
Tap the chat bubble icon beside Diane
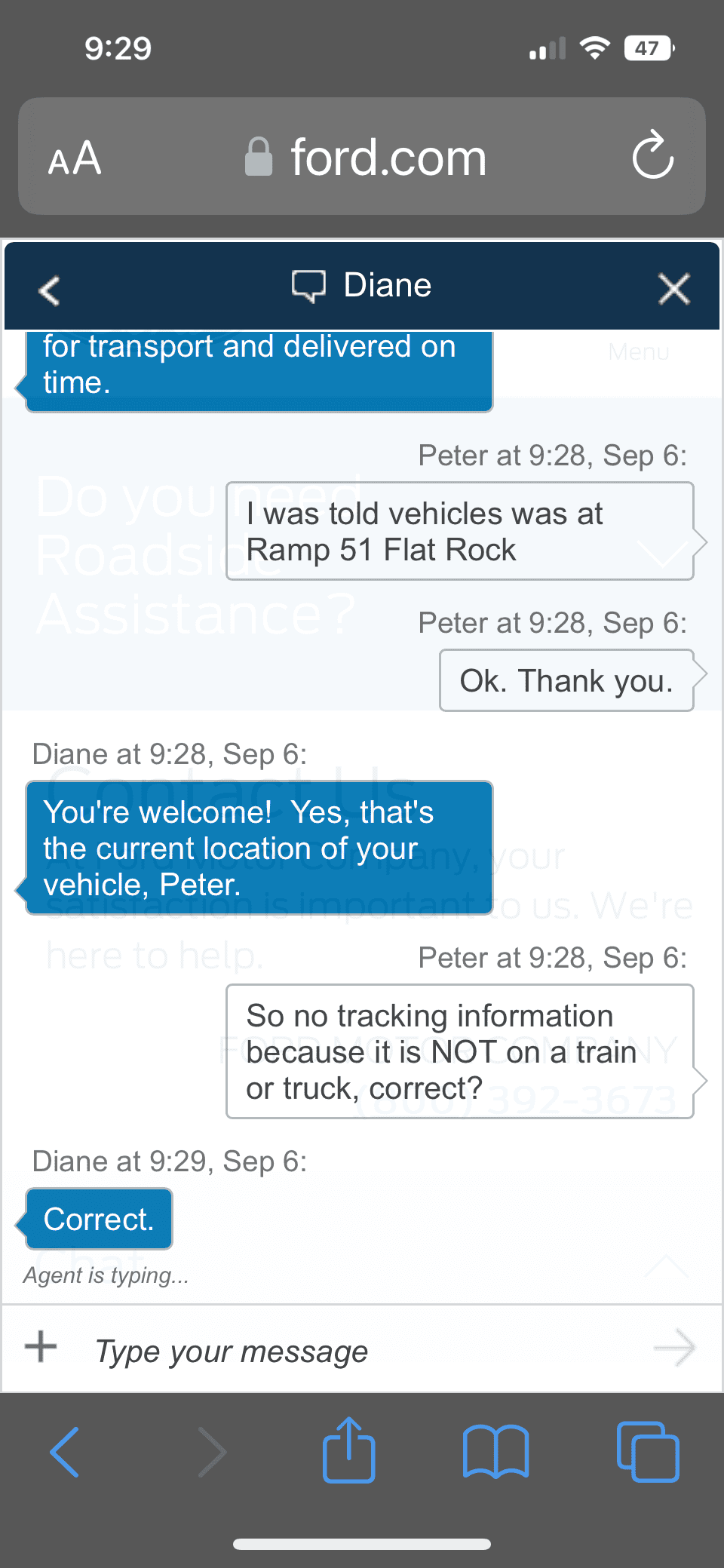click(308, 287)
